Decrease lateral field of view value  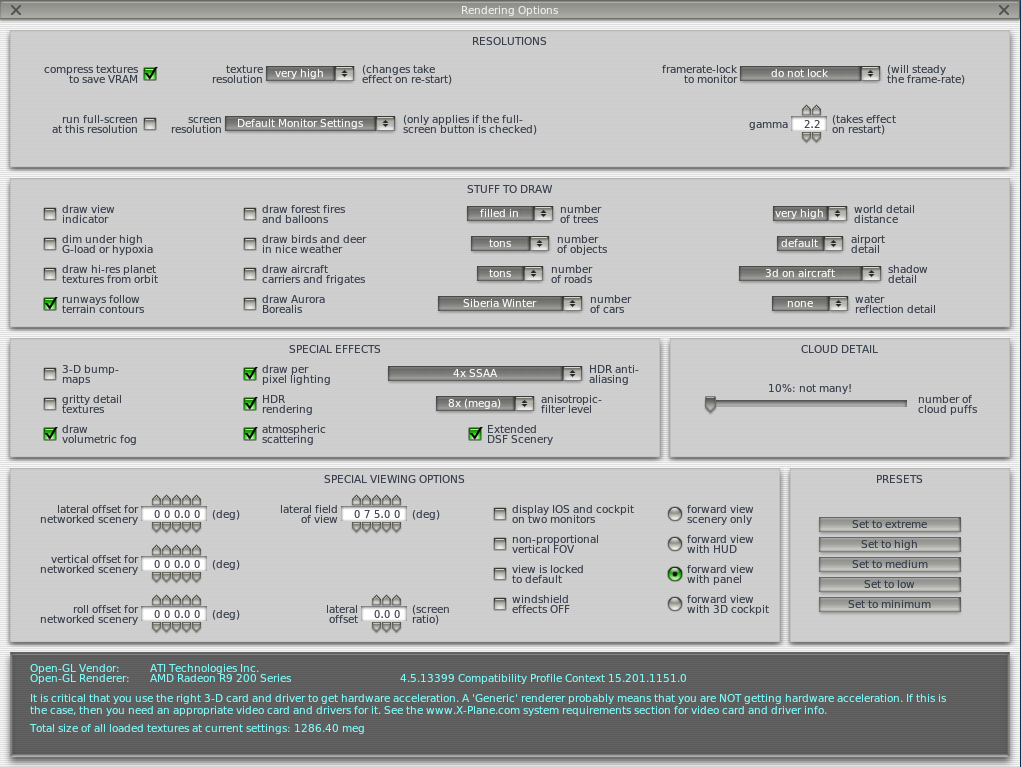point(376,527)
